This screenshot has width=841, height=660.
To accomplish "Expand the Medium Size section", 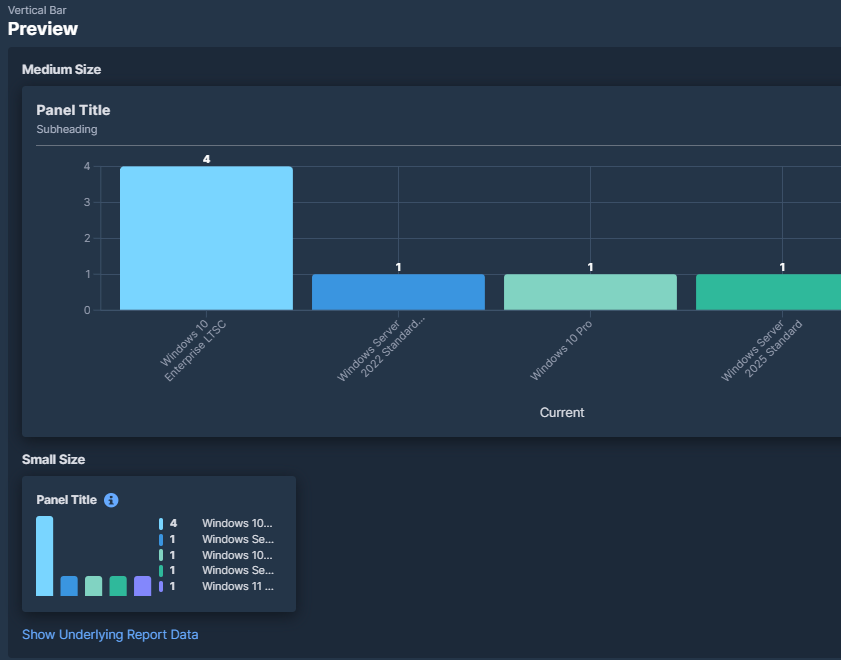I will click(x=60, y=69).
